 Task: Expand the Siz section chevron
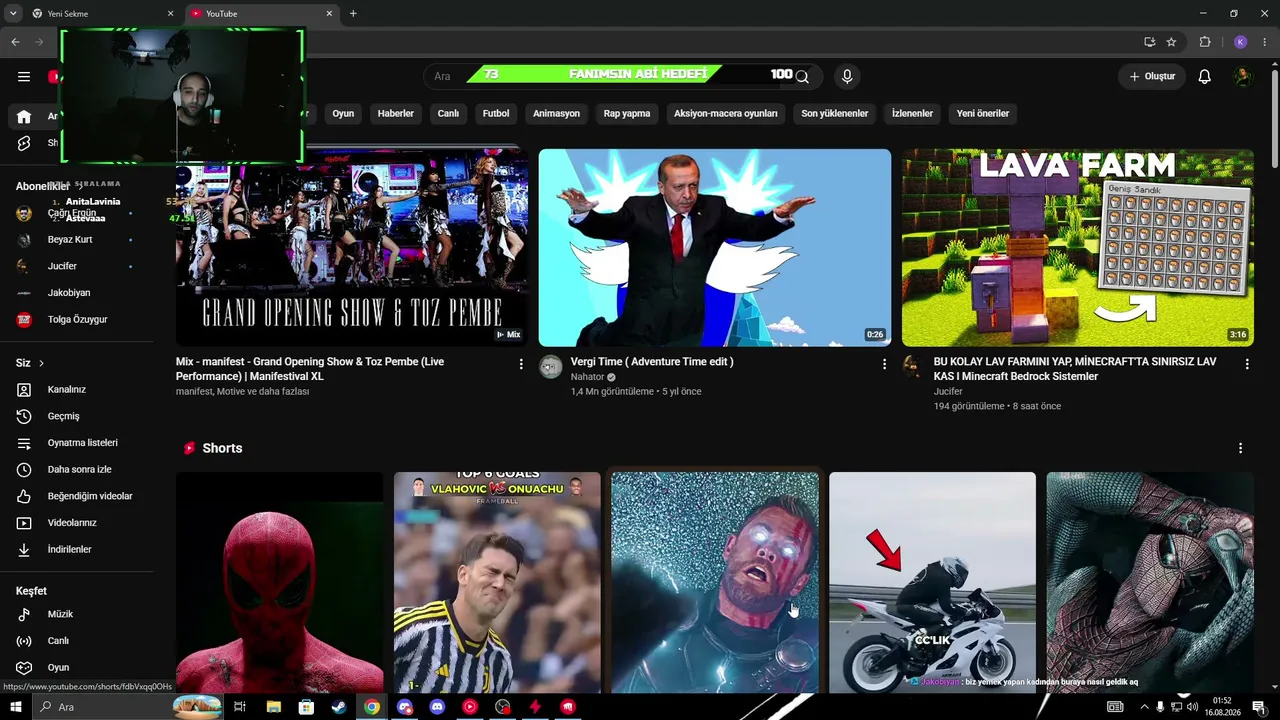coord(41,363)
